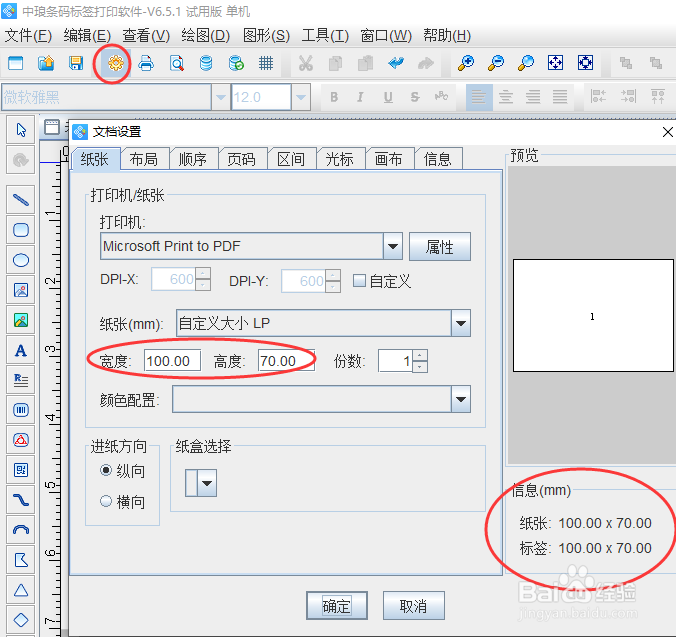Toggle center text alignment
Viewport: 676px width, 637px height.
[x=506, y=97]
